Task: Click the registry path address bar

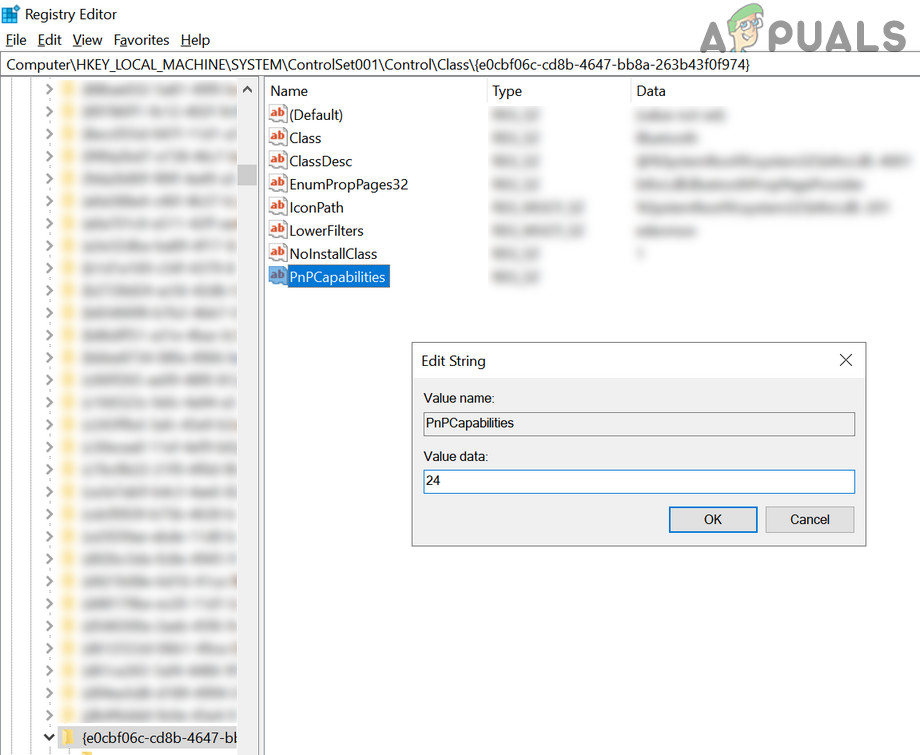Action: 460,65
